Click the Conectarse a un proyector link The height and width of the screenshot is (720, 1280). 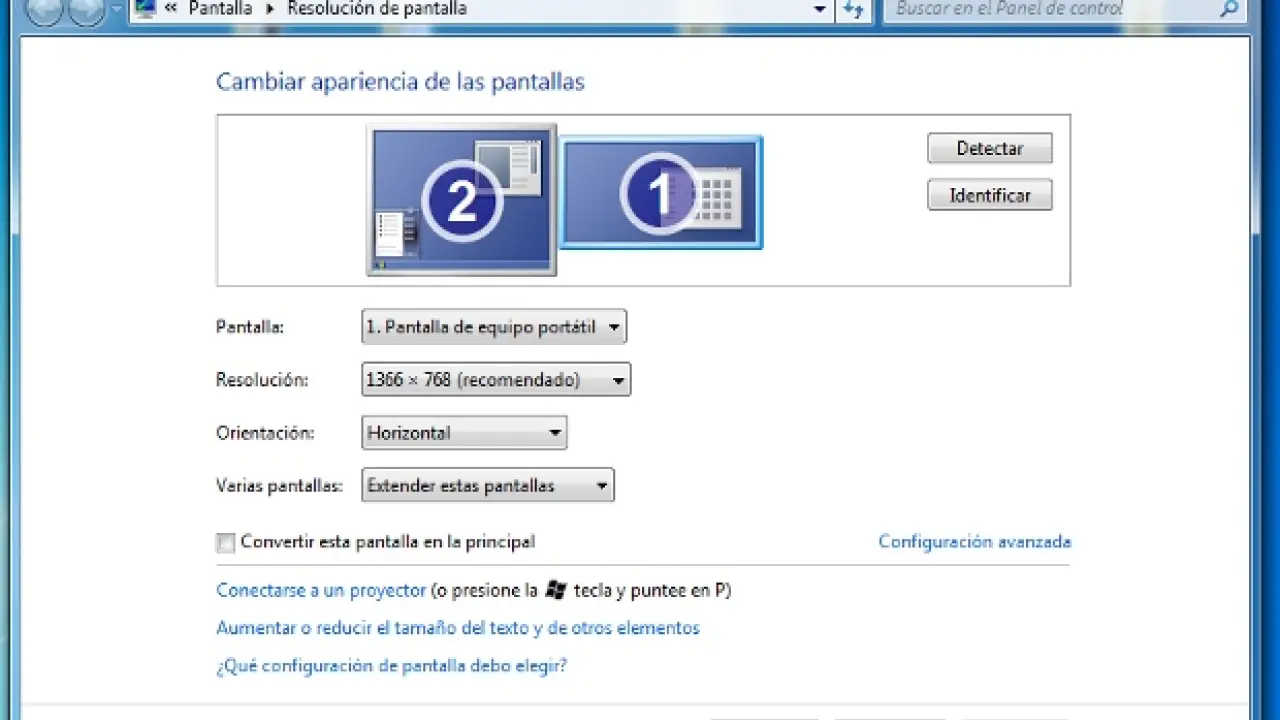click(321, 590)
